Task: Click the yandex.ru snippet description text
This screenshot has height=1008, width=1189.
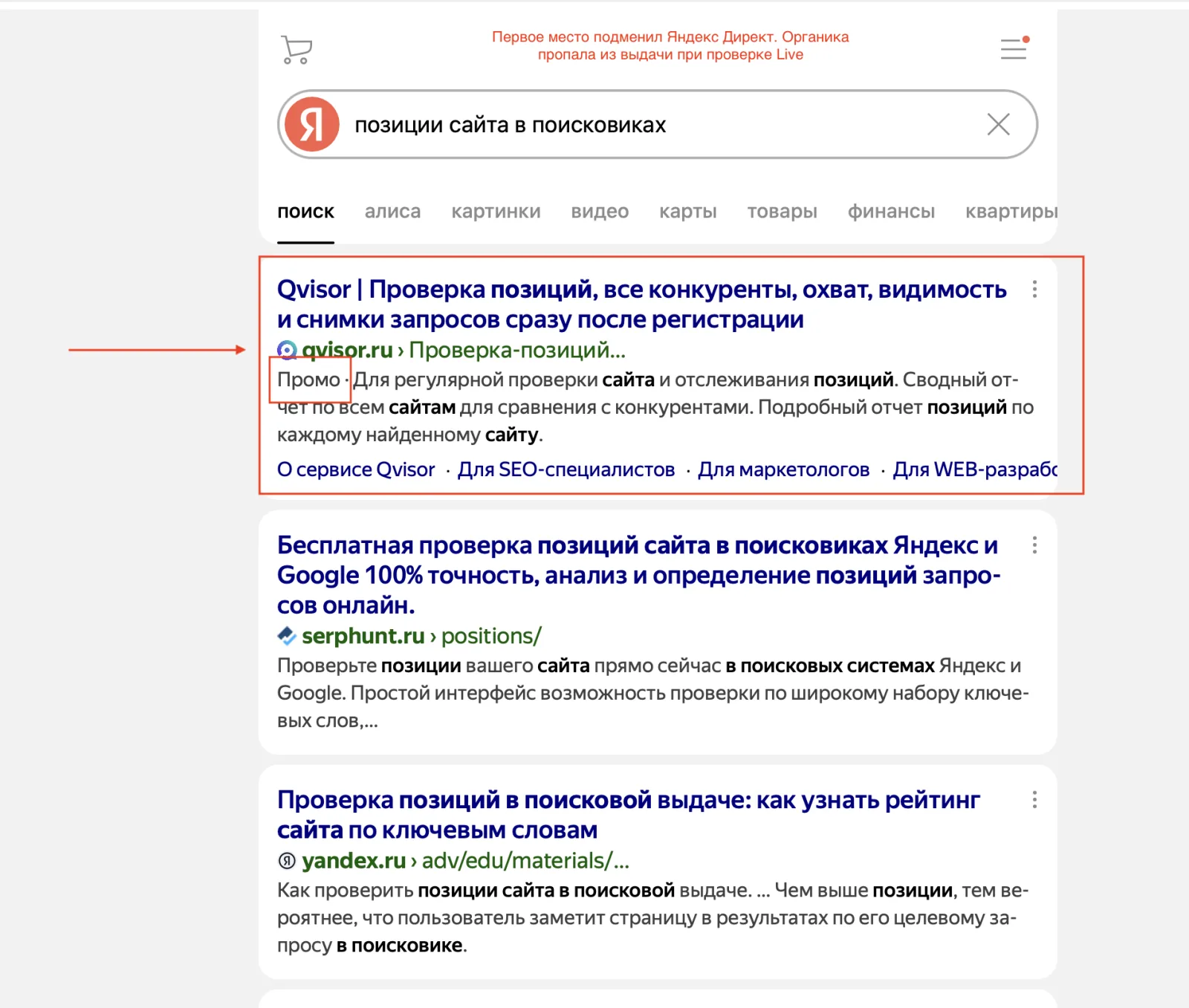Action: (653, 918)
